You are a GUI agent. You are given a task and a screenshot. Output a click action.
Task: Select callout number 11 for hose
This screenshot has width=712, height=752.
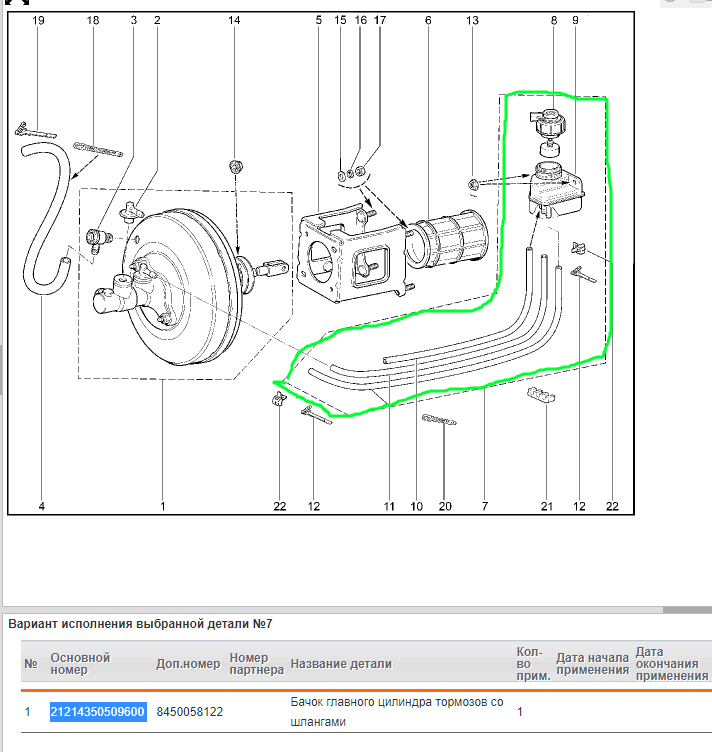tap(389, 506)
